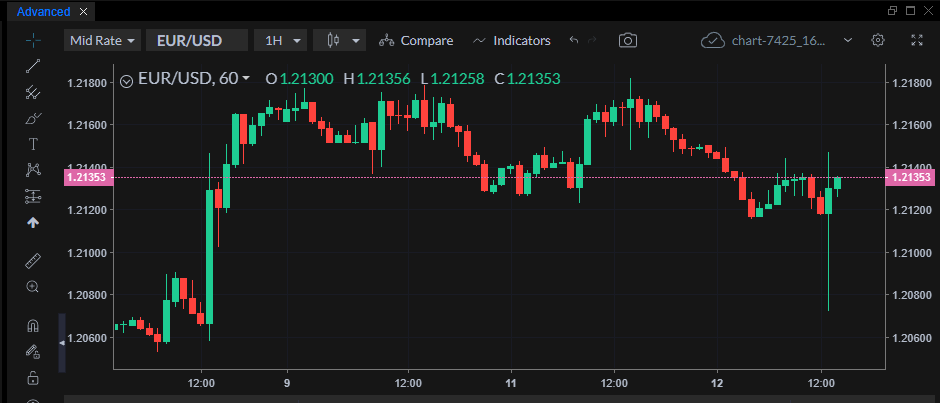This screenshot has height=403, width=940.
Task: Open the Indicators list
Action: (511, 40)
